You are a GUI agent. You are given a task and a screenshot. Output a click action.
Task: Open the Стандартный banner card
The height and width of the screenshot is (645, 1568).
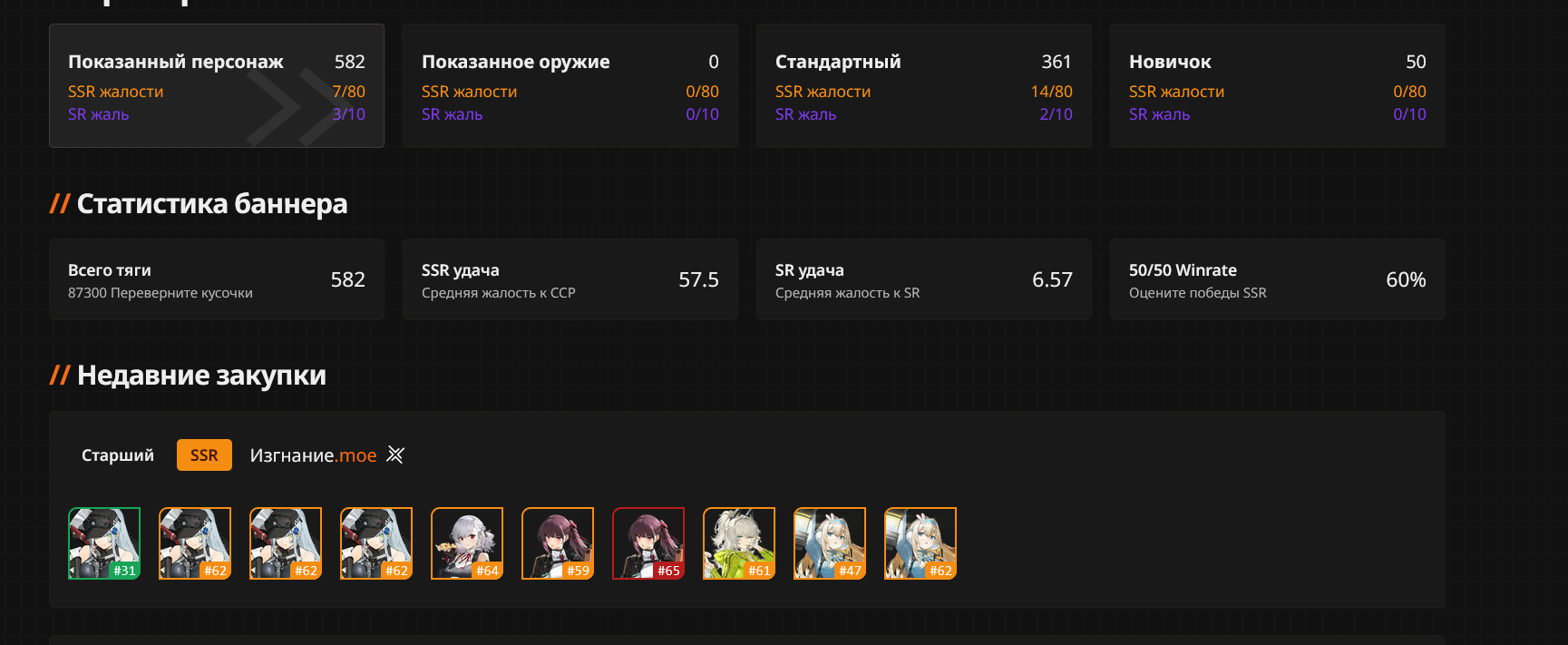(924, 85)
